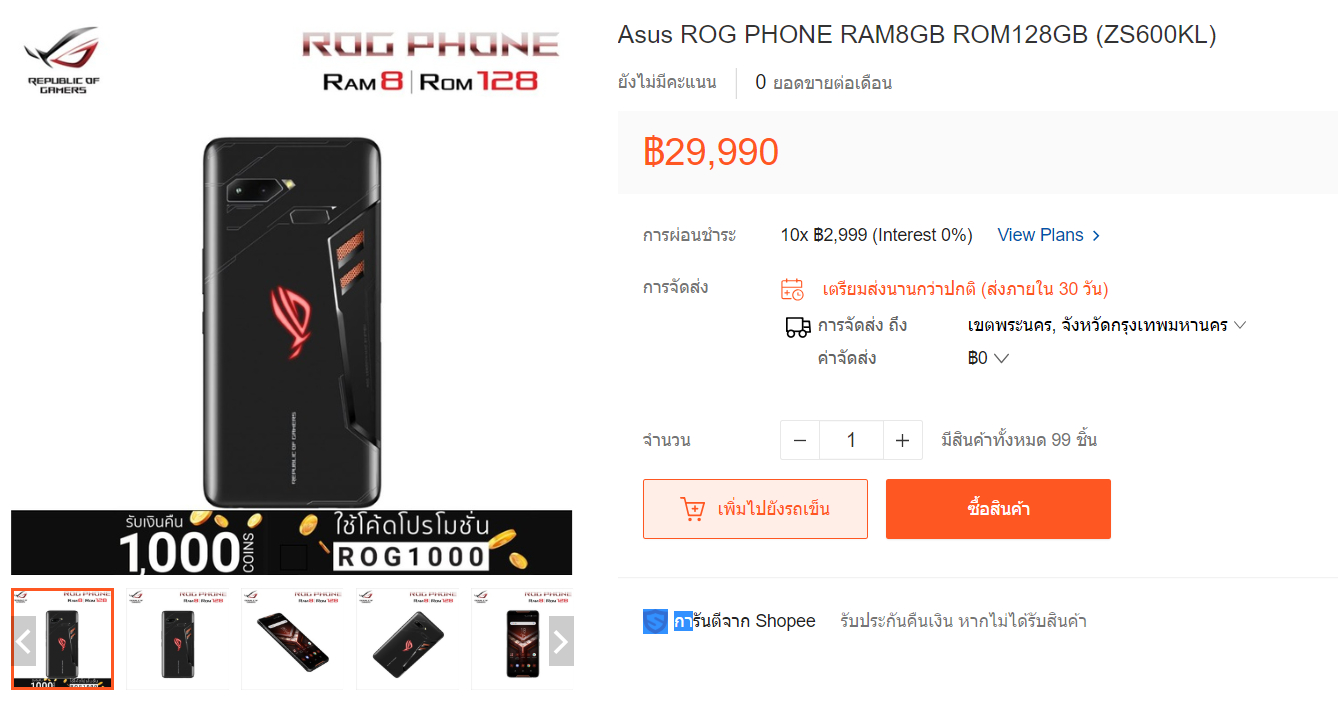Open View Plans installment link
1338x705 pixels.
1049,235
